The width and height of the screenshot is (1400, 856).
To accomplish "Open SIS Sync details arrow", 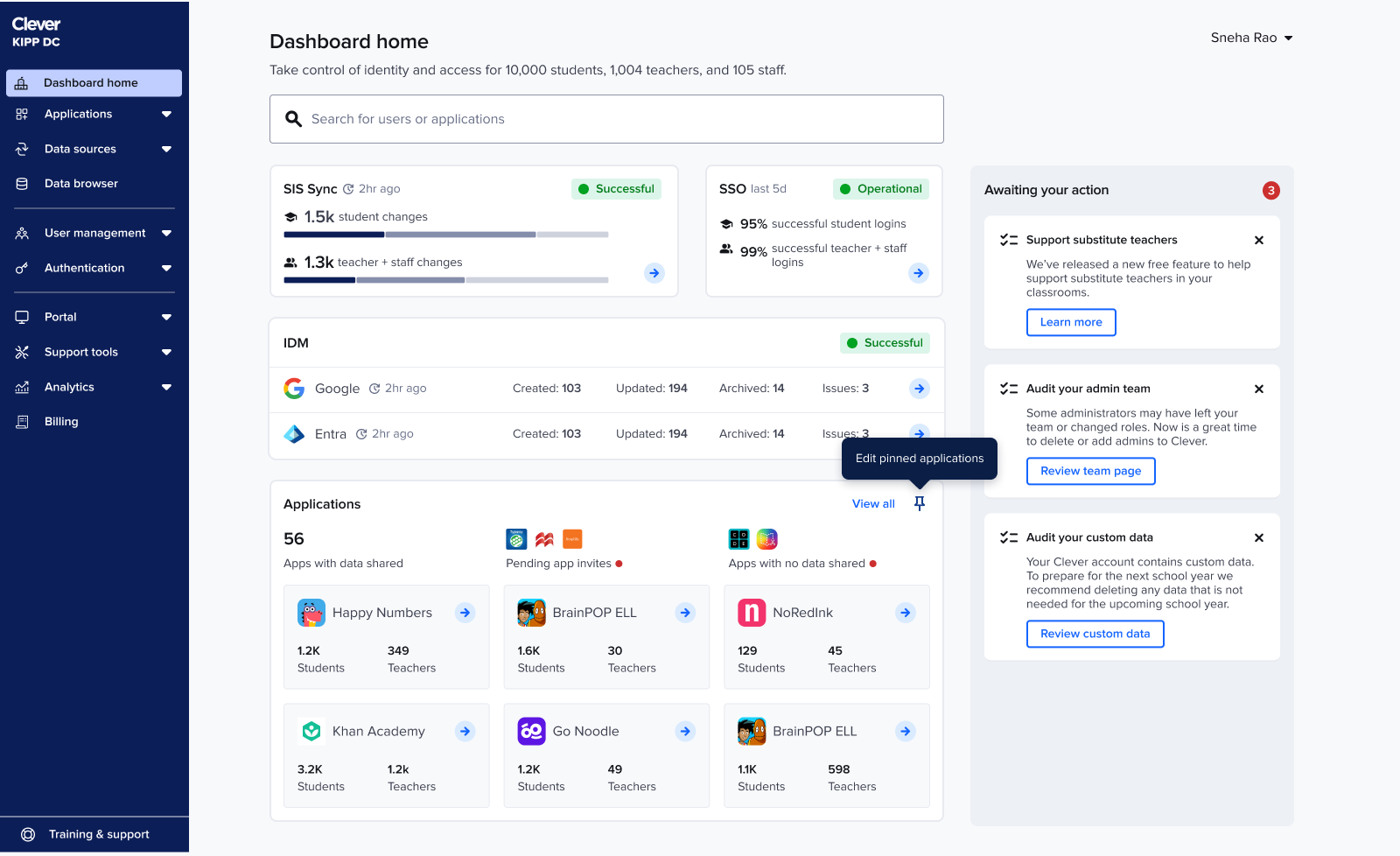I will 654,273.
